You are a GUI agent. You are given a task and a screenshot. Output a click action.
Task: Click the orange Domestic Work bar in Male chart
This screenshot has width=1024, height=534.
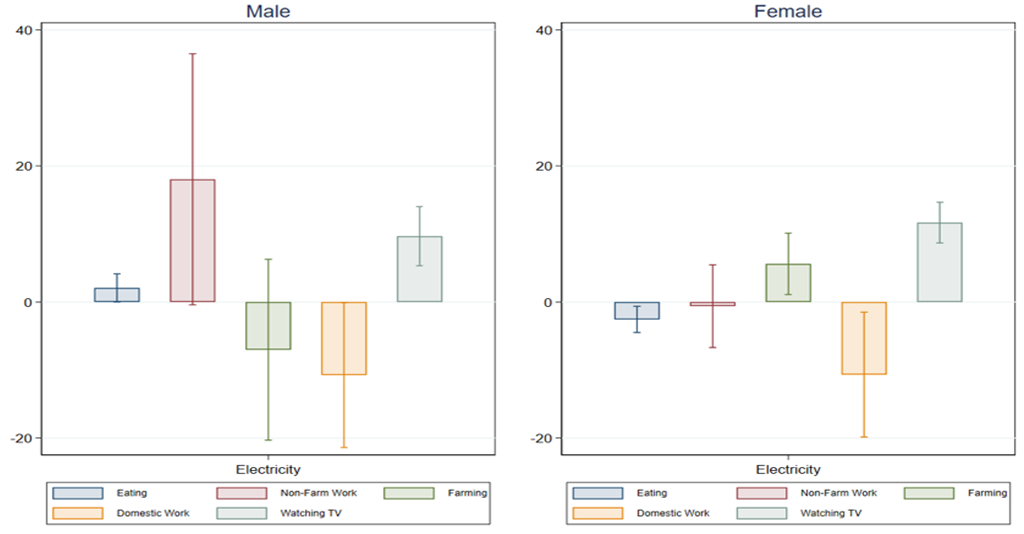[344, 338]
